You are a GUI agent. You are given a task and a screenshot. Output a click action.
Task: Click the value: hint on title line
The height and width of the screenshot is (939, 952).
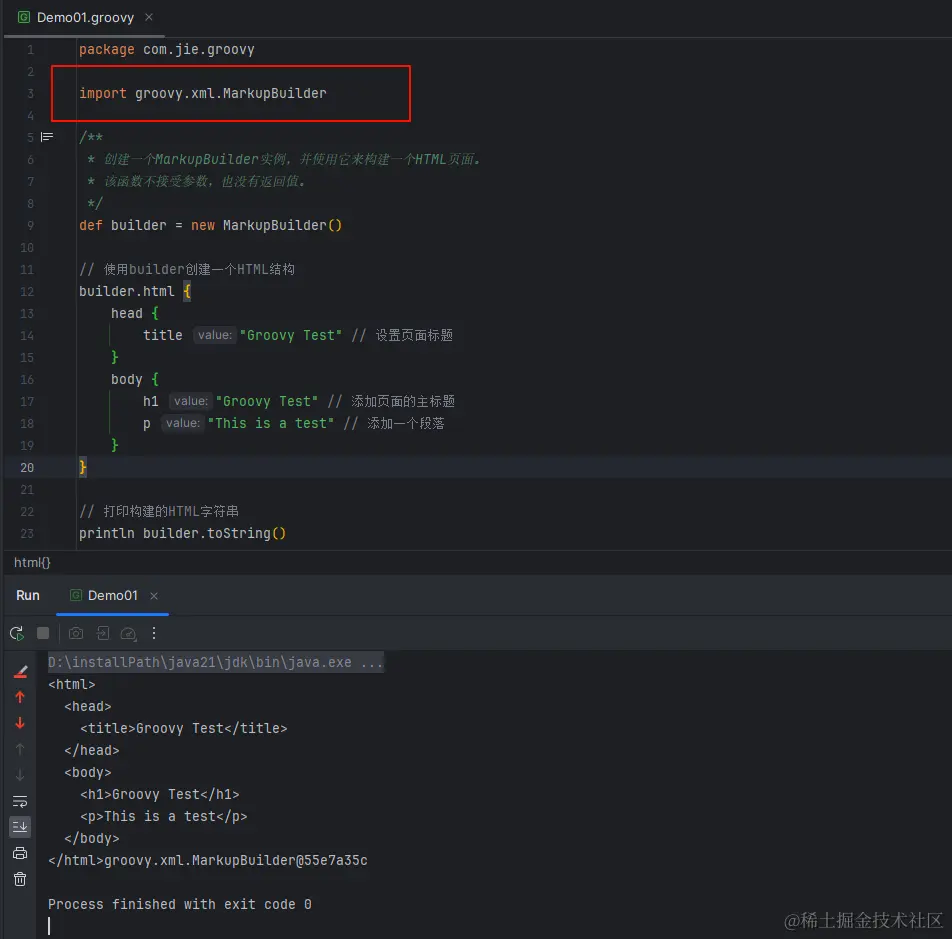point(215,335)
